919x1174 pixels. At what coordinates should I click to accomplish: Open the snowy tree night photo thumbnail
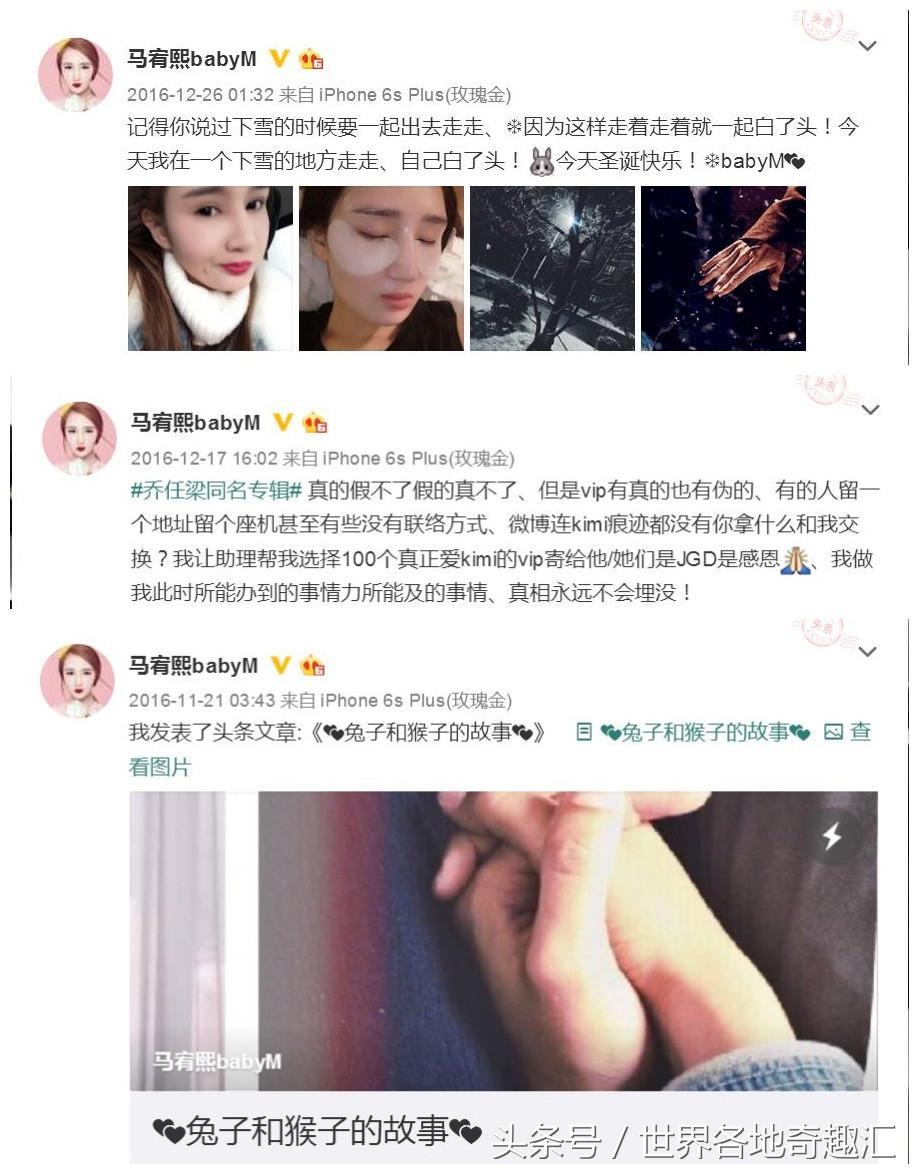(x=552, y=268)
